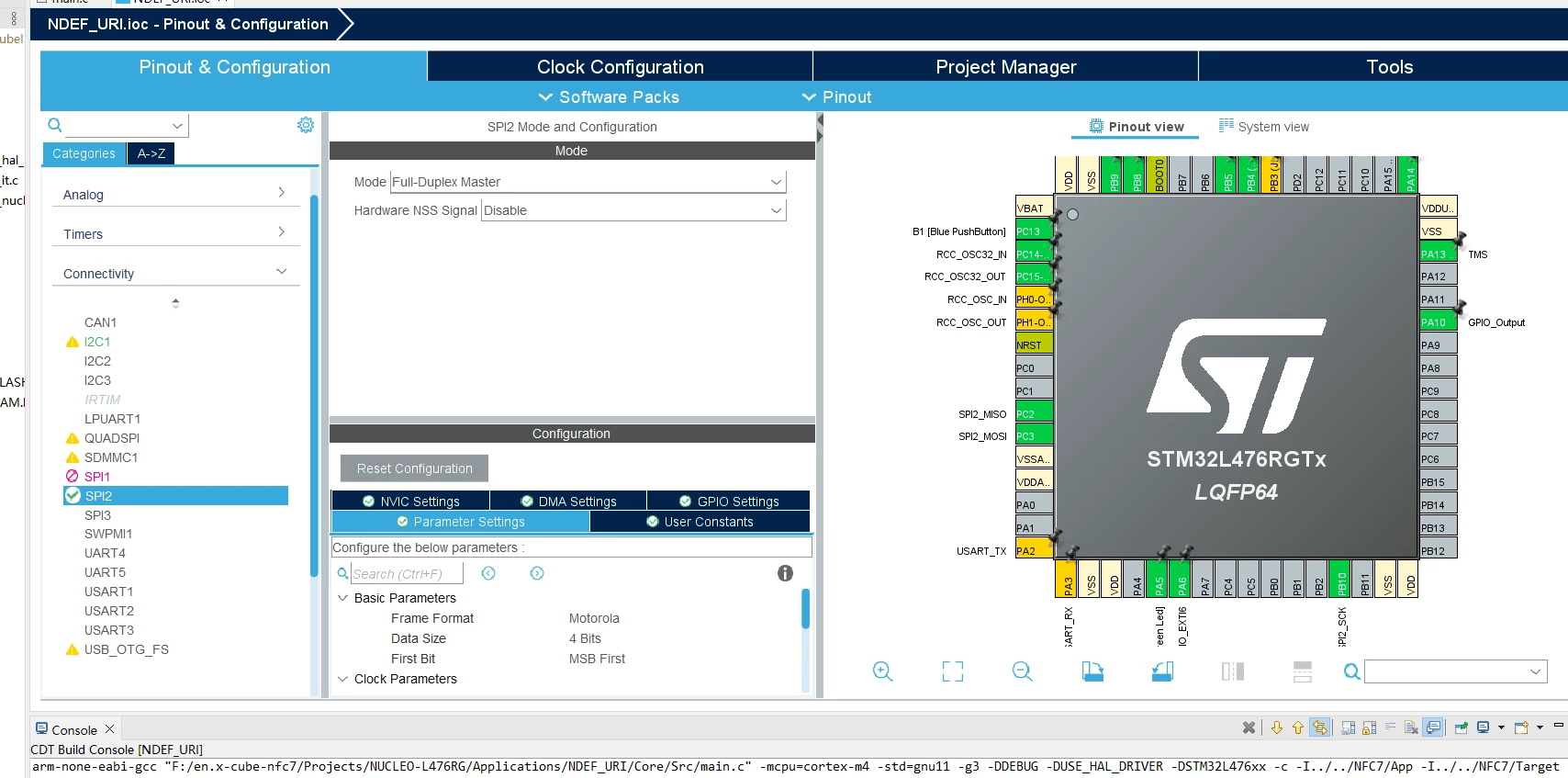
Task: Open the category search dropdown arrow
Action: (x=177, y=126)
